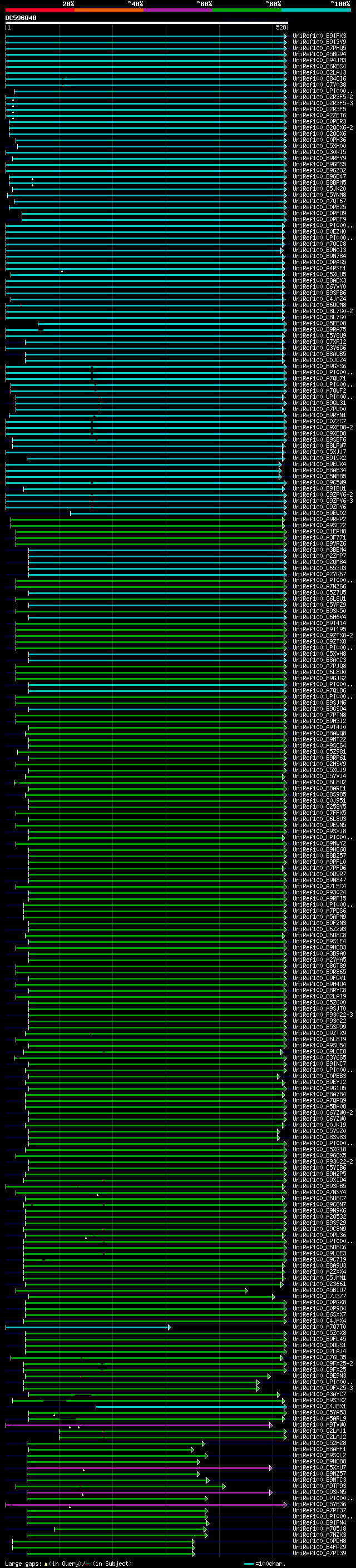Click the UniRef100_B5SP99 hit name
Image resolution: width=356 pixels, height=1568 pixels.
(x=319, y=1027)
